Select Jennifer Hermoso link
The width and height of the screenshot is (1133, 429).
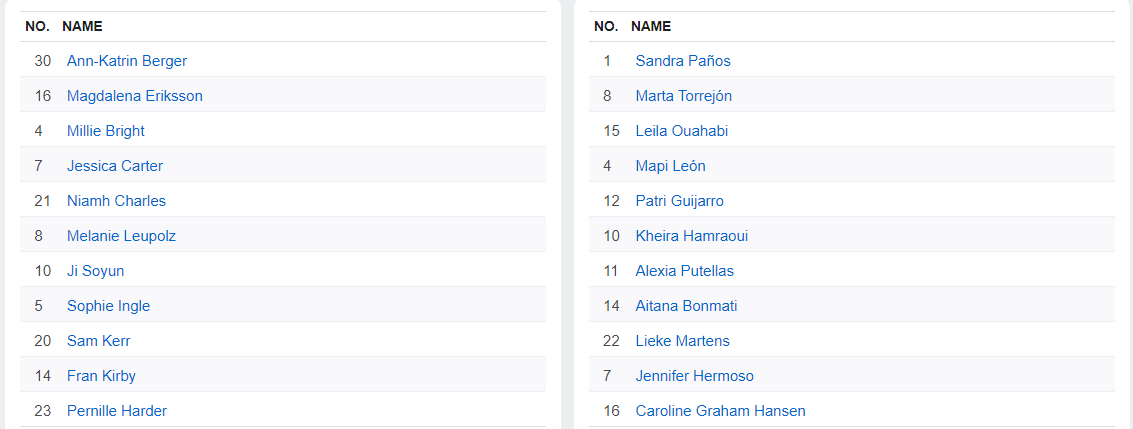click(694, 376)
